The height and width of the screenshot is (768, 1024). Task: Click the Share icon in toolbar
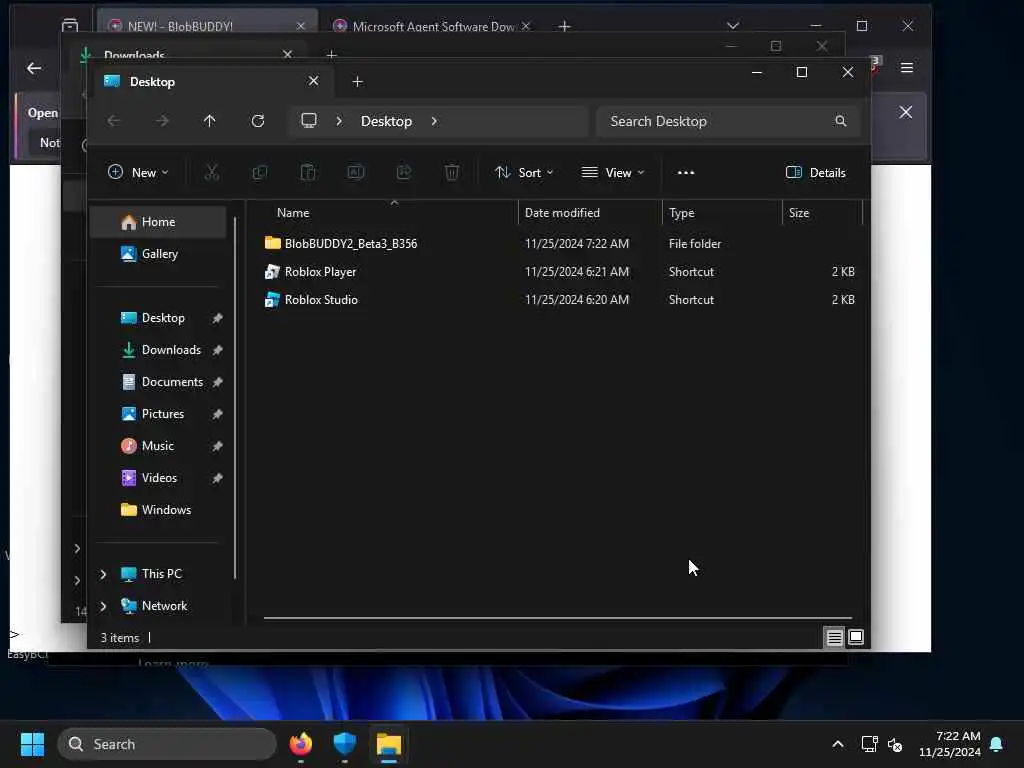(404, 172)
